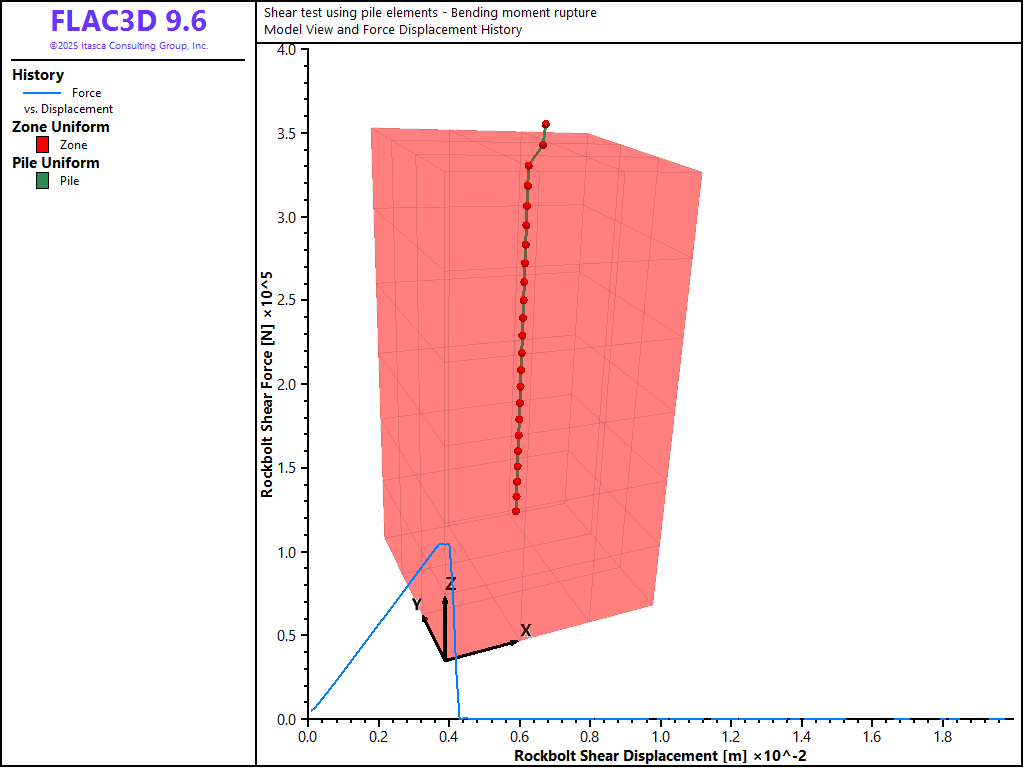Viewport: 1024px width, 768px height.
Task: Click the 'Model View and Force Displacement History' subtitle
Action: point(393,30)
